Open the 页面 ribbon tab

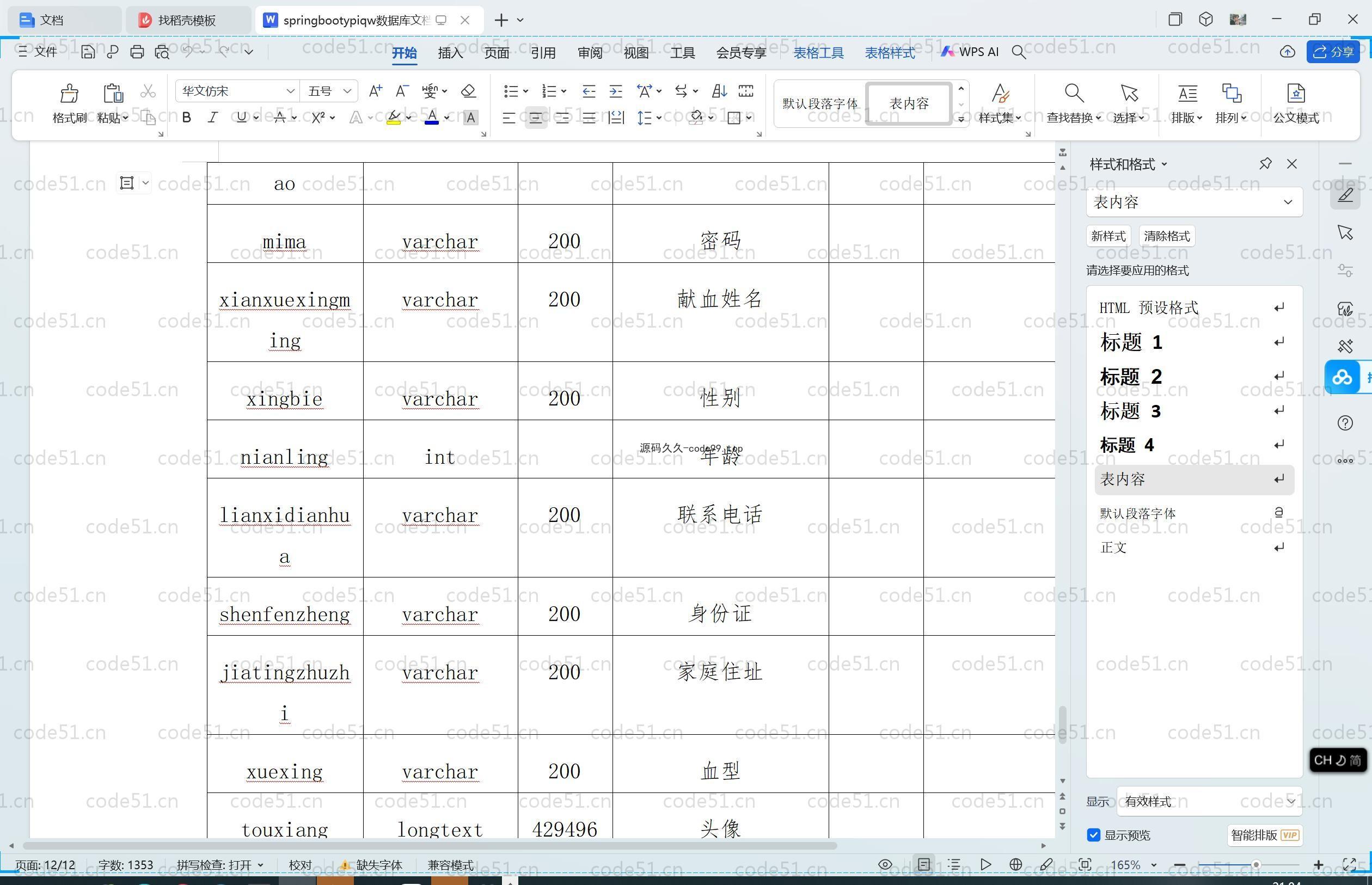(497, 52)
